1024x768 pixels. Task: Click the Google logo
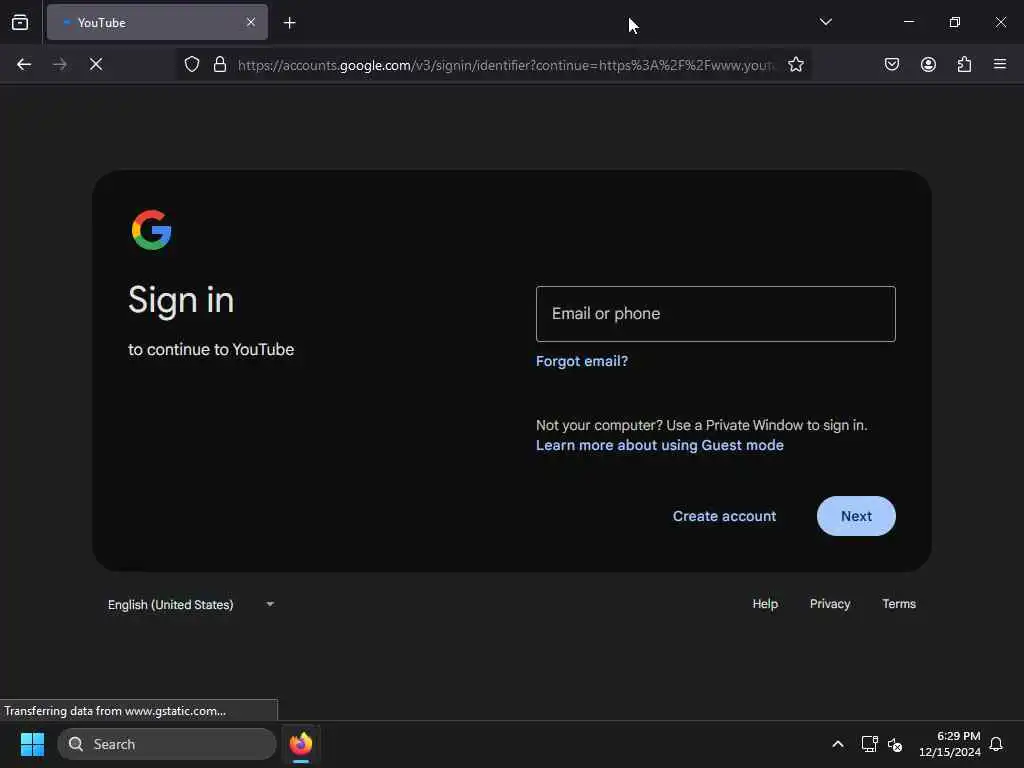tap(152, 230)
